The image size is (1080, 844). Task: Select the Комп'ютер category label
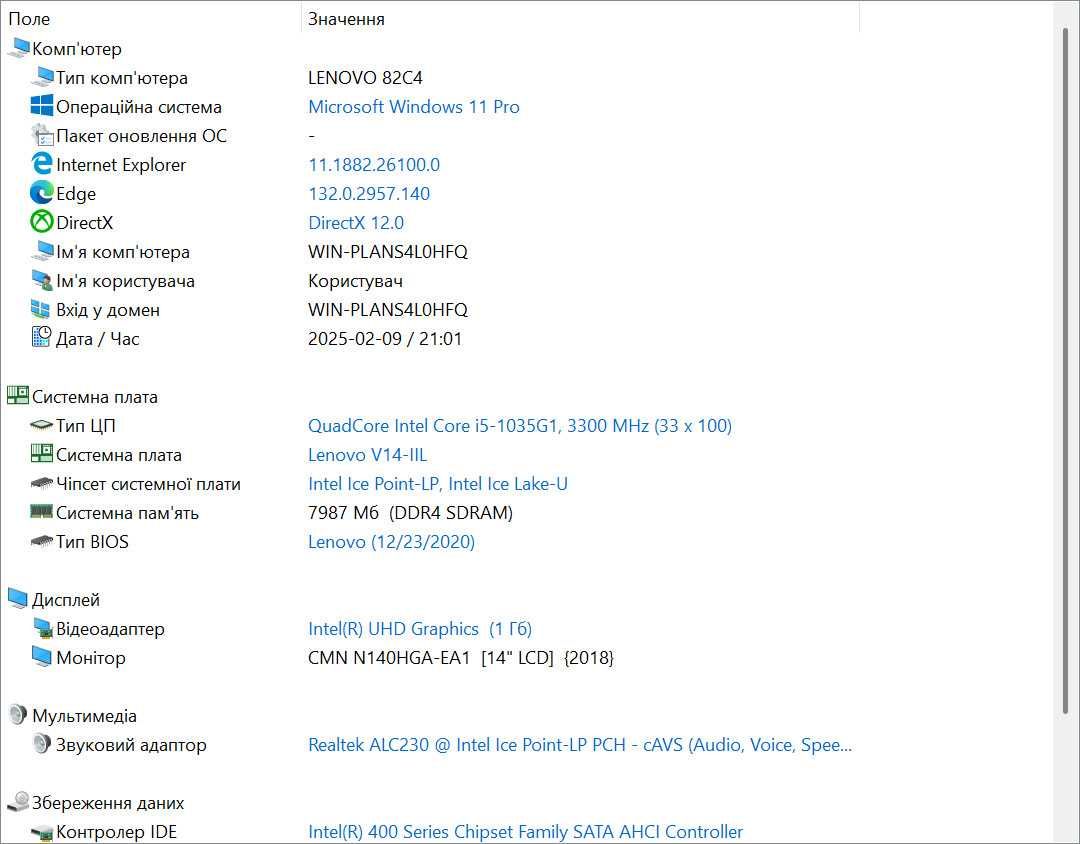tap(76, 49)
